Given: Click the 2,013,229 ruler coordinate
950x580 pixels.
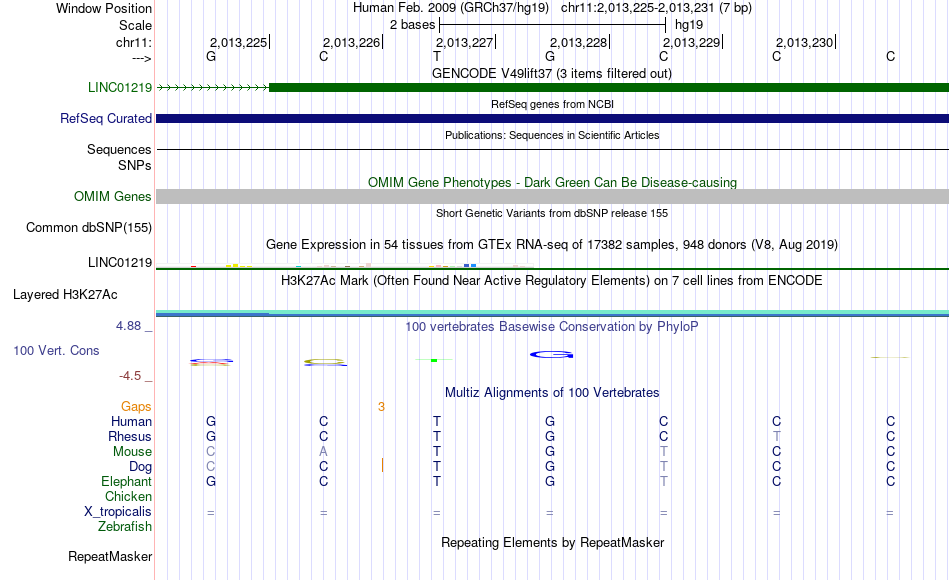Looking at the screenshot, I should (x=692, y=42).
